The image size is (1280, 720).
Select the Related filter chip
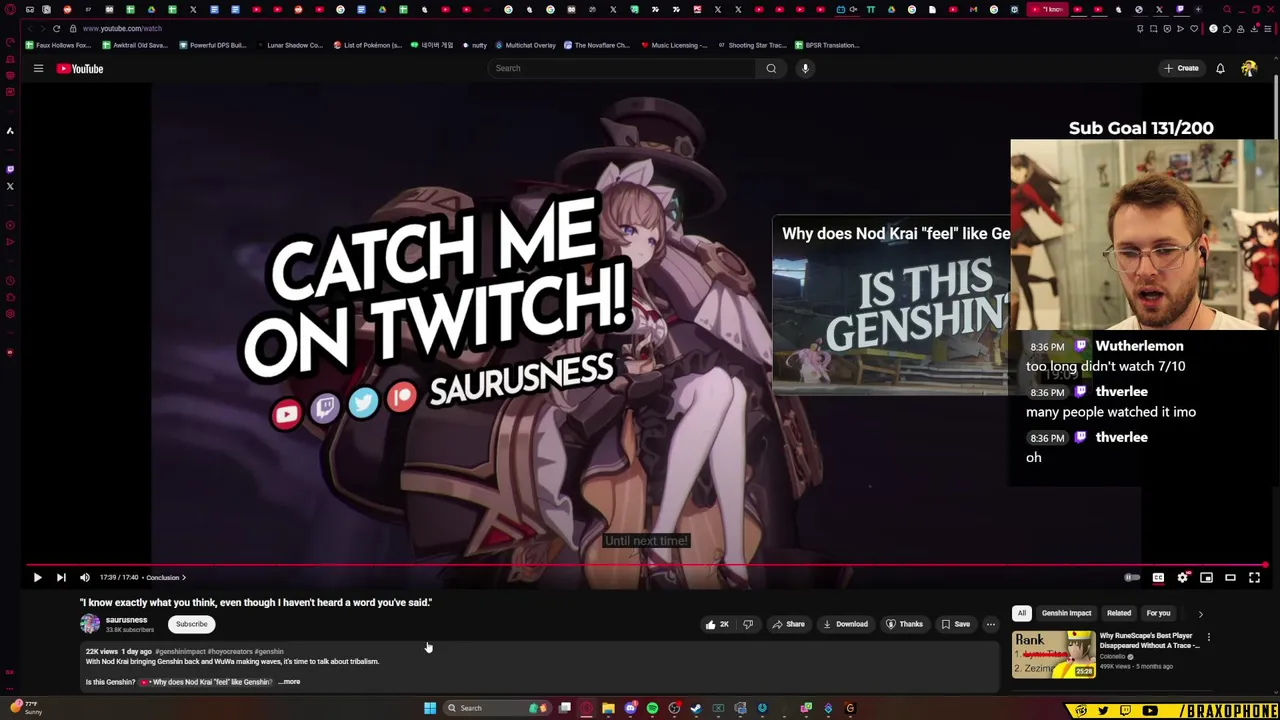tap(1119, 613)
